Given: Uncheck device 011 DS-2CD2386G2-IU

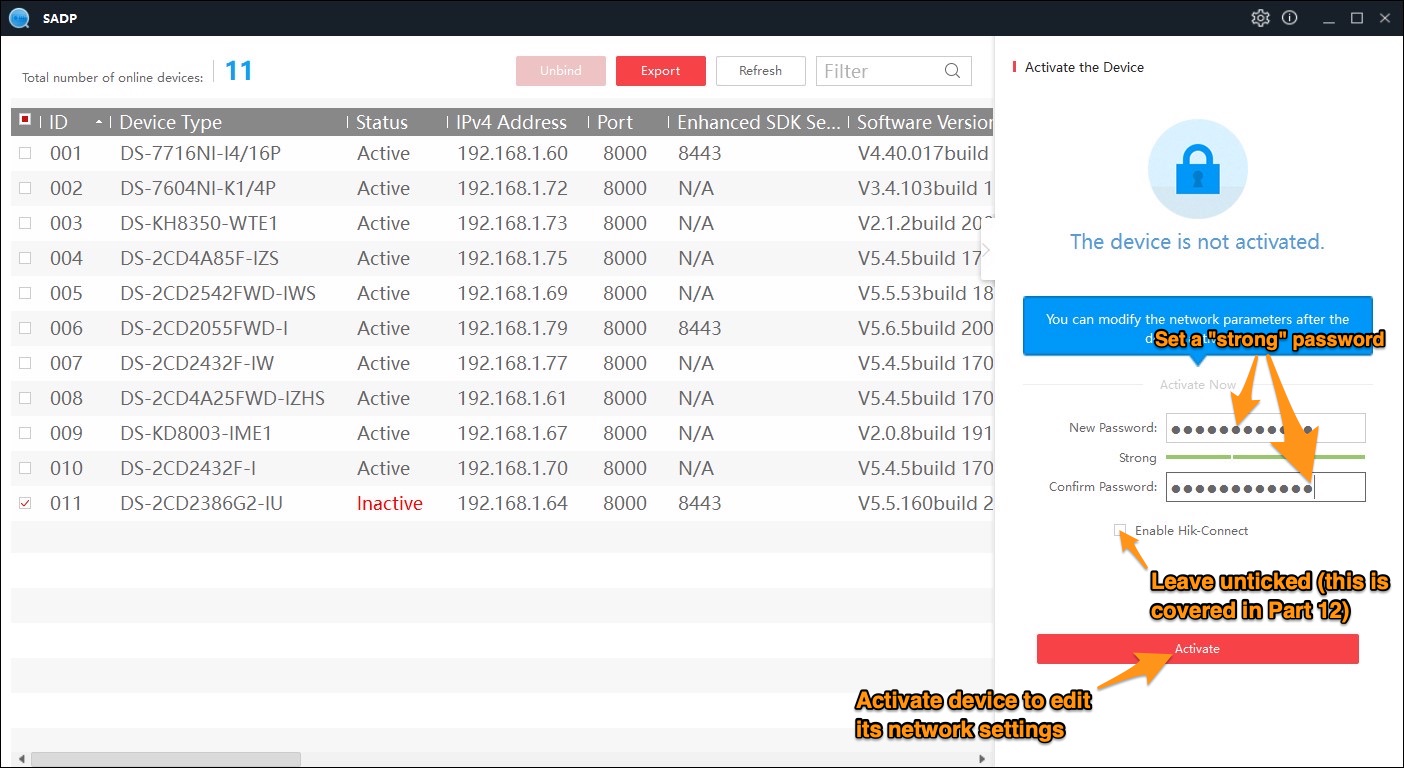Looking at the screenshot, I should (24, 503).
